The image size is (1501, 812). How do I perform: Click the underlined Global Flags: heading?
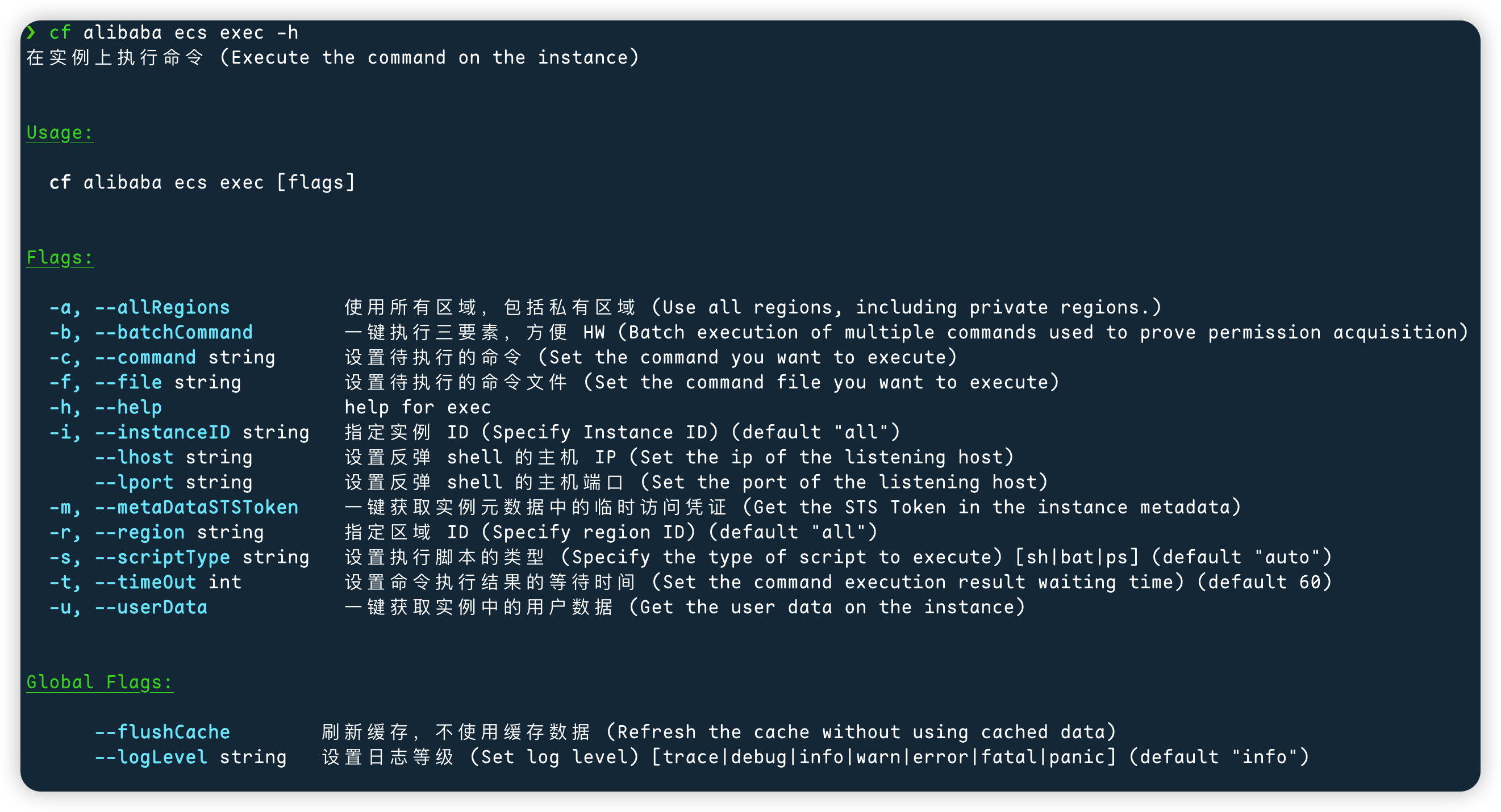(x=99, y=681)
